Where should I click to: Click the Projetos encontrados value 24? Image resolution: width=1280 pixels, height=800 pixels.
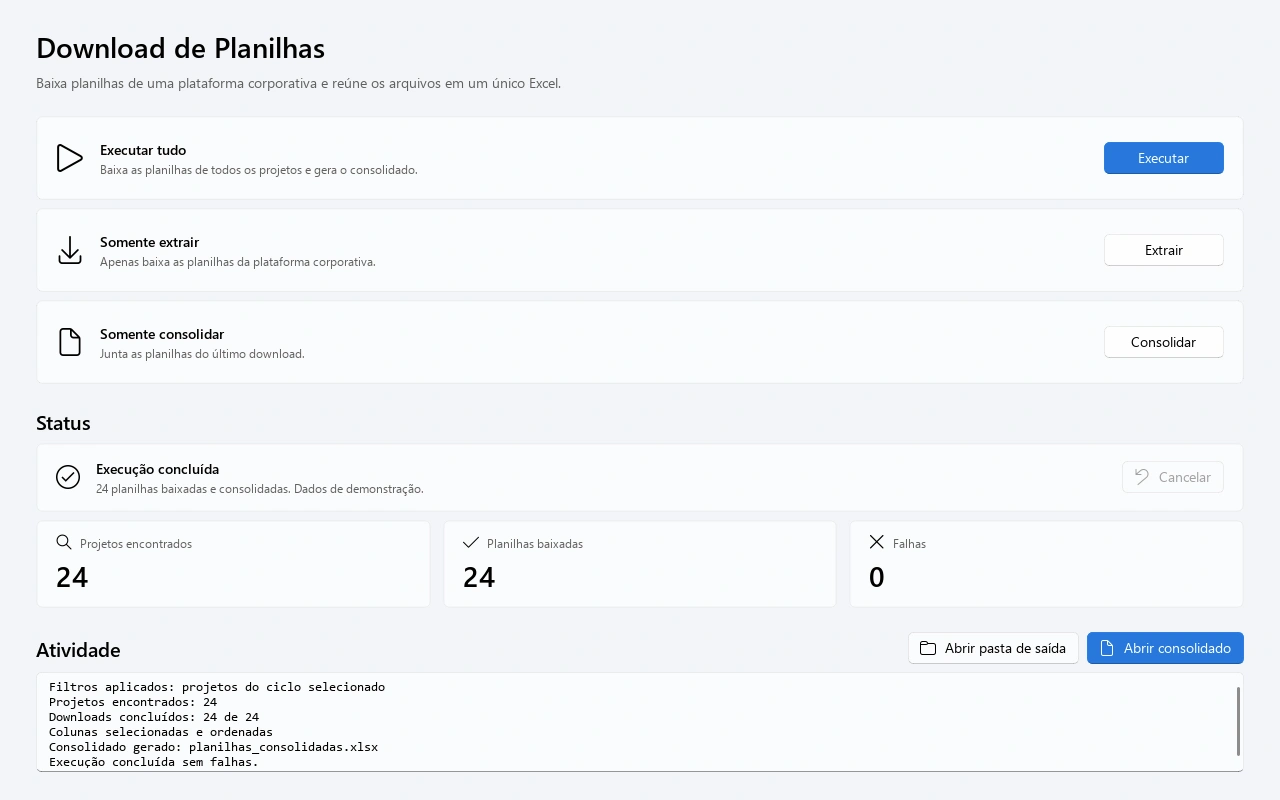point(72,577)
